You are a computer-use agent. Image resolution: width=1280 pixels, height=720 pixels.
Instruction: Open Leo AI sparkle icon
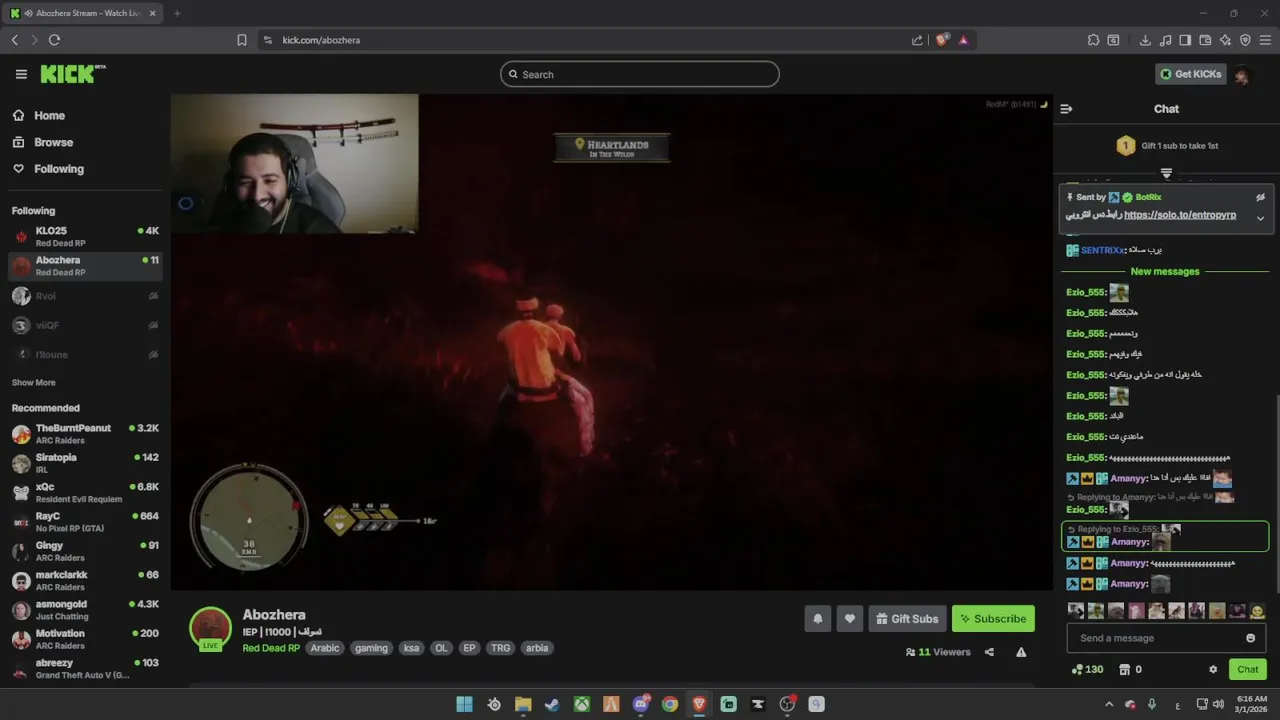[x=1225, y=40]
